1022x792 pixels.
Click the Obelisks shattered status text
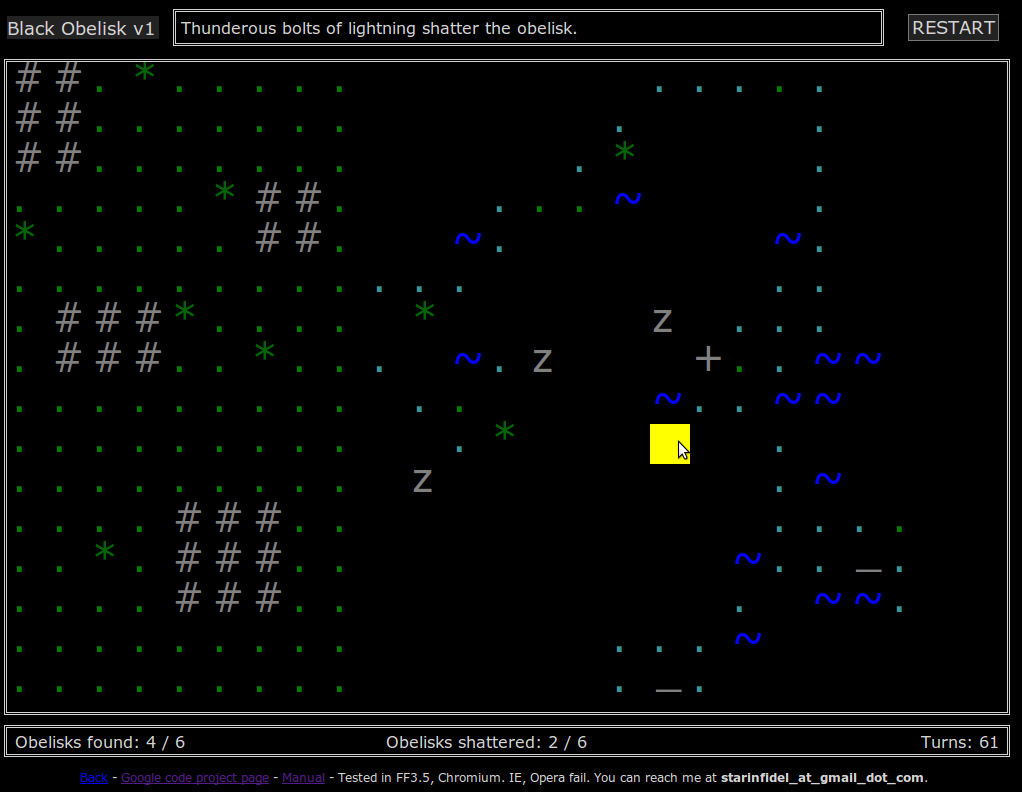(x=486, y=742)
